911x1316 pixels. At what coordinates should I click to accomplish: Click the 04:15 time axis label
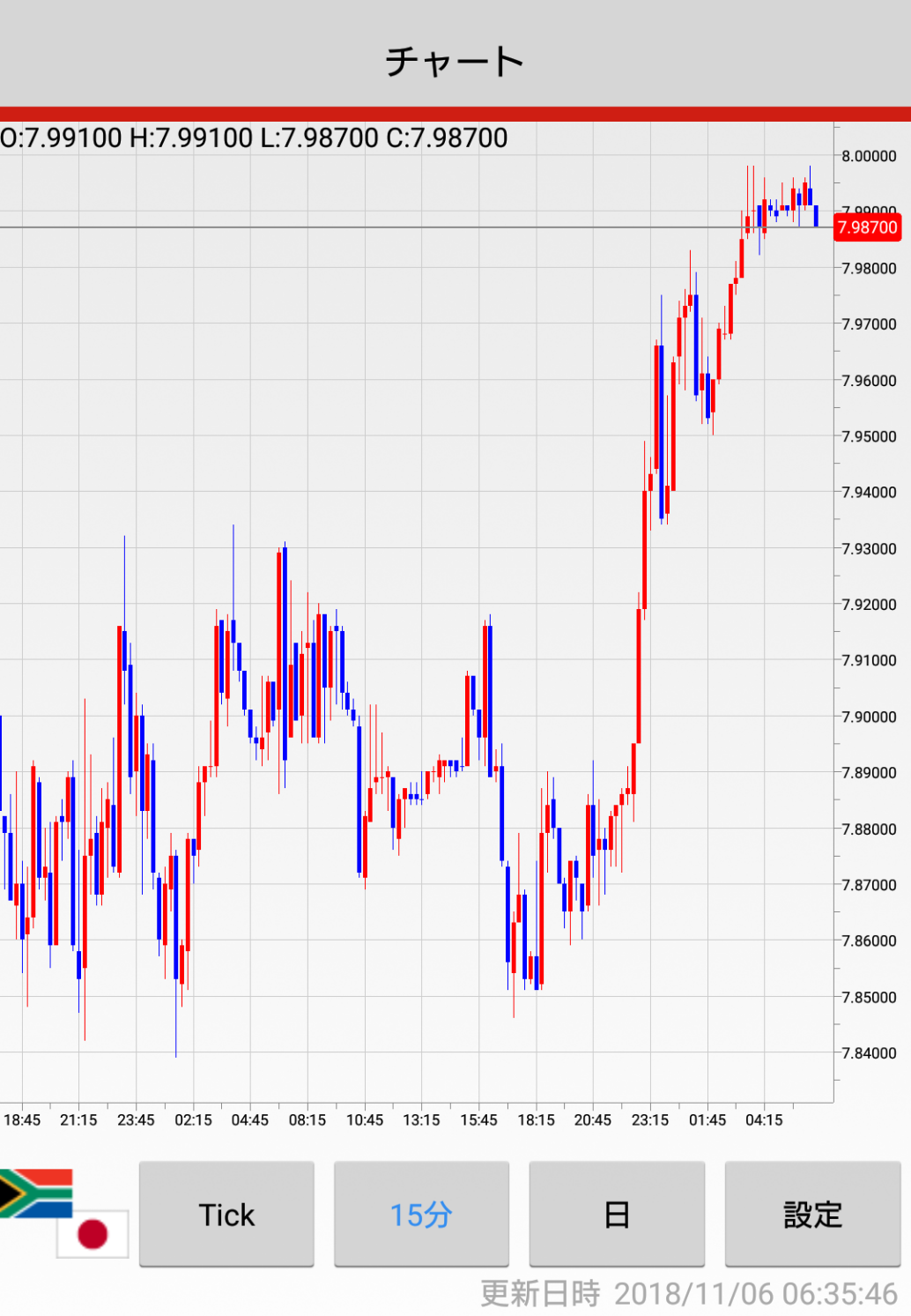(764, 1119)
